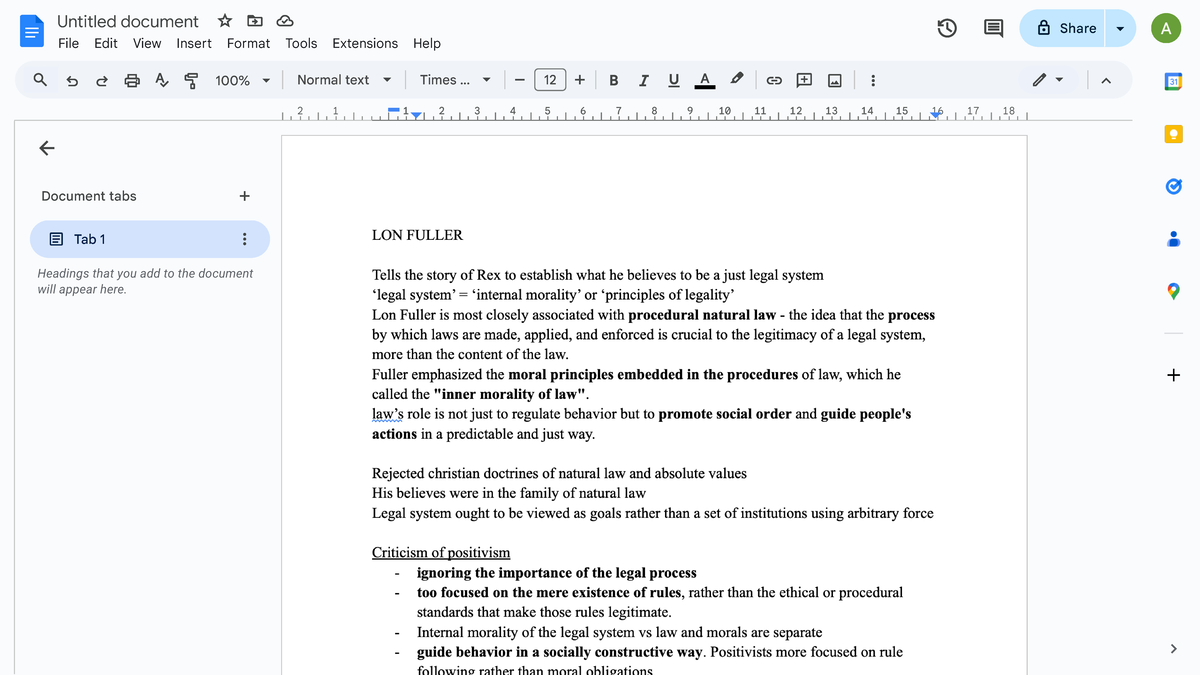Open the Help menu
1200x675 pixels.
pos(427,43)
